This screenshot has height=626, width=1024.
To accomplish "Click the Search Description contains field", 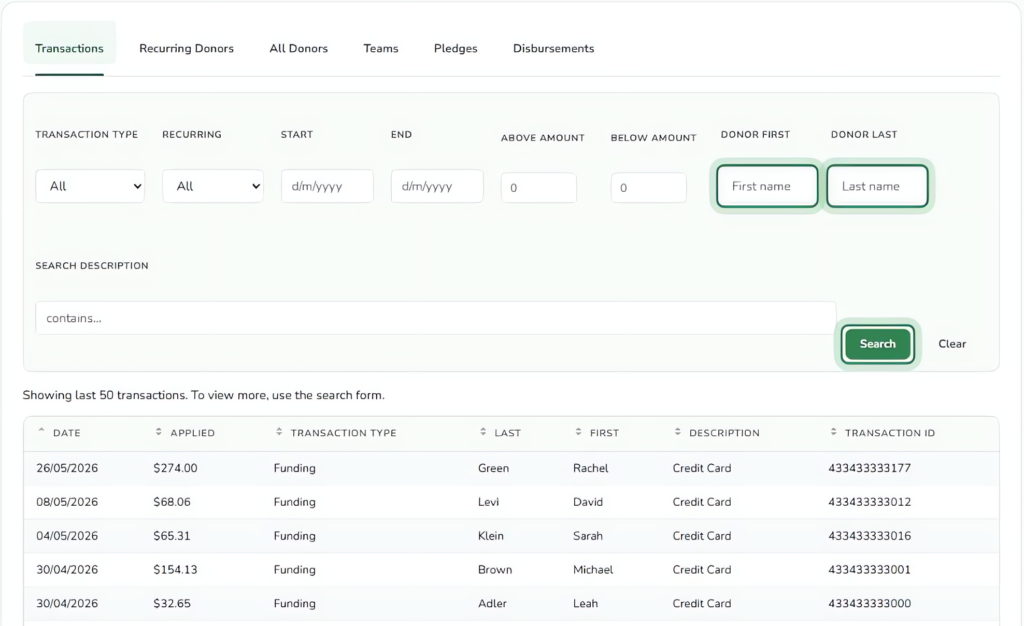I will [436, 318].
